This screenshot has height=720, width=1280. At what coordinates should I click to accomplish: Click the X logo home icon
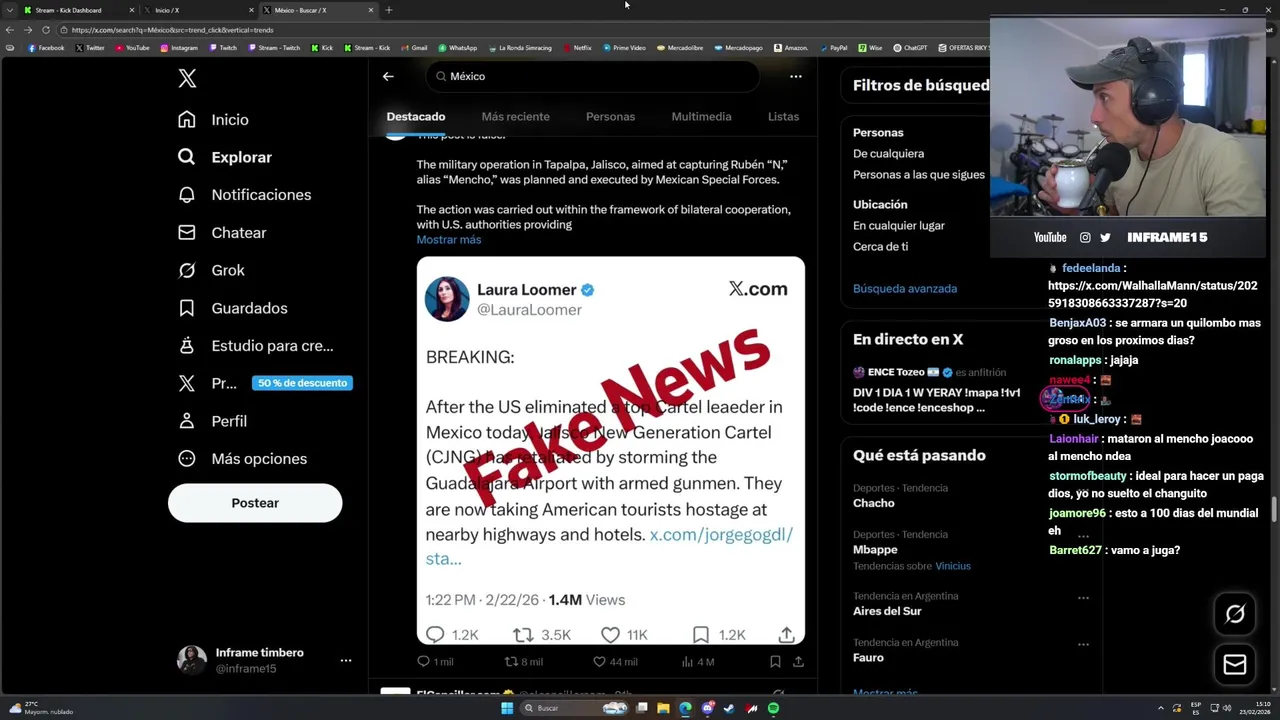click(x=187, y=79)
